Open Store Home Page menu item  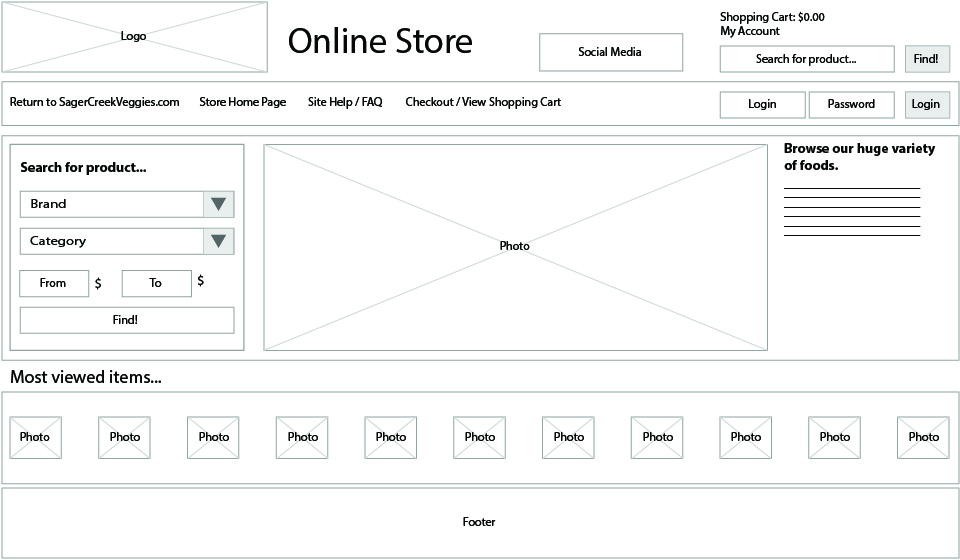click(x=242, y=102)
